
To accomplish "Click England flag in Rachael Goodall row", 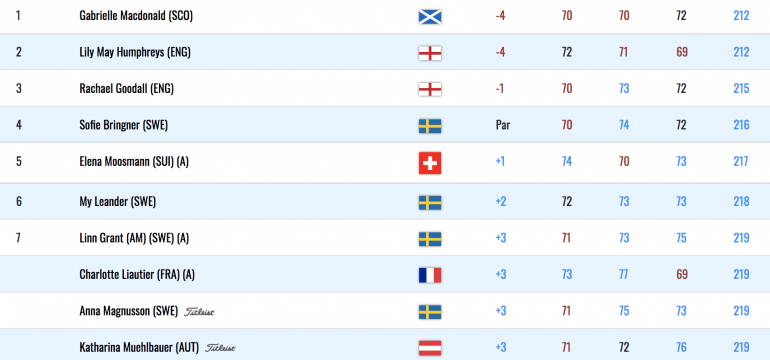I will pos(430,89).
